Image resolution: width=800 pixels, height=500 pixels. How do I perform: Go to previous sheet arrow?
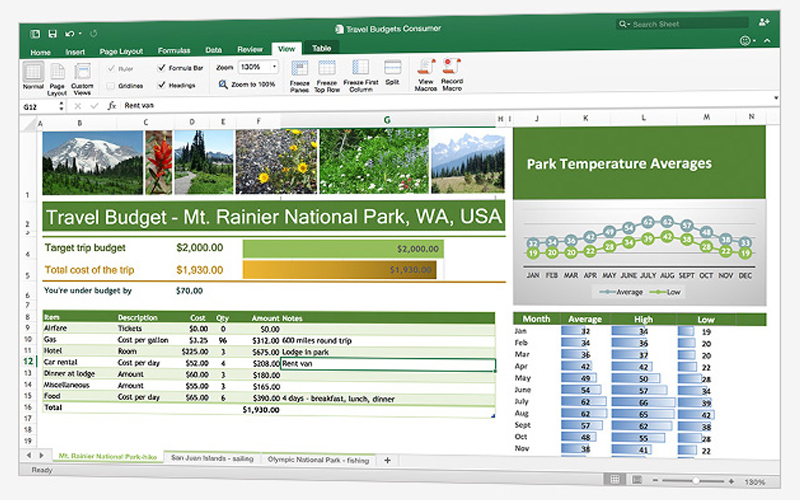click(x=29, y=455)
